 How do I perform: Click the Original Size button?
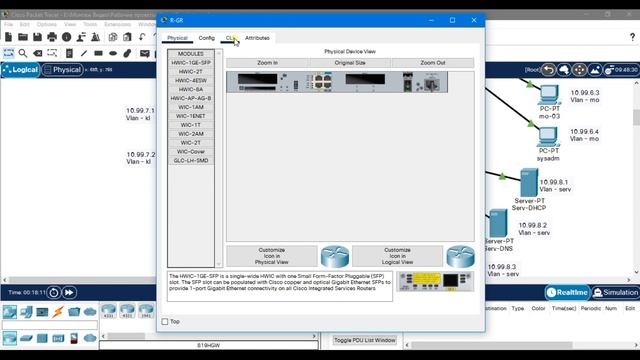coord(350,63)
